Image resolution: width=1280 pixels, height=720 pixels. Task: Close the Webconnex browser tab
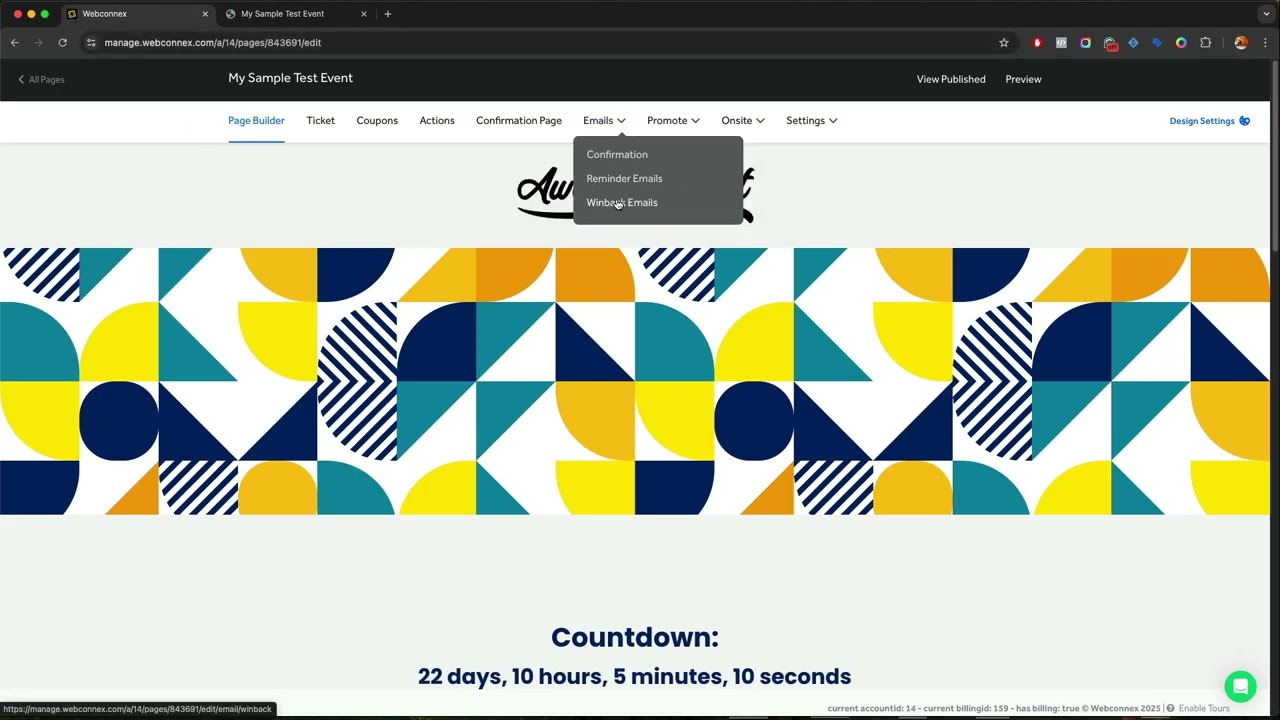point(206,14)
